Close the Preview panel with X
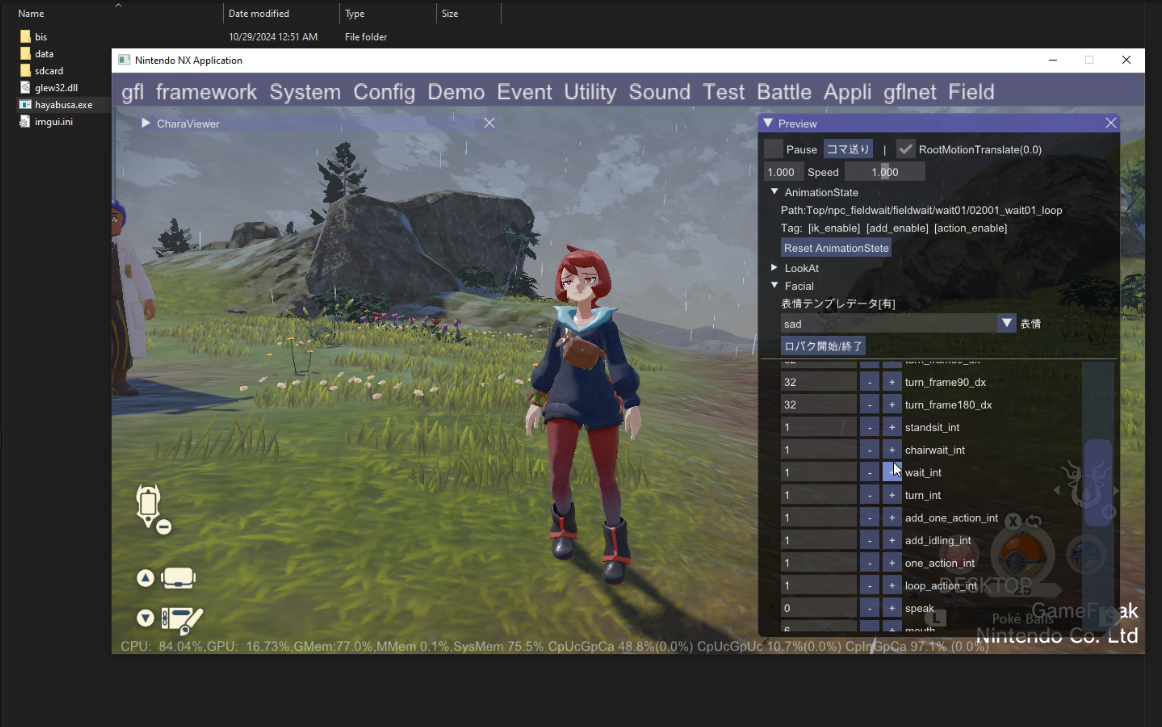1162x727 pixels. tap(1110, 123)
